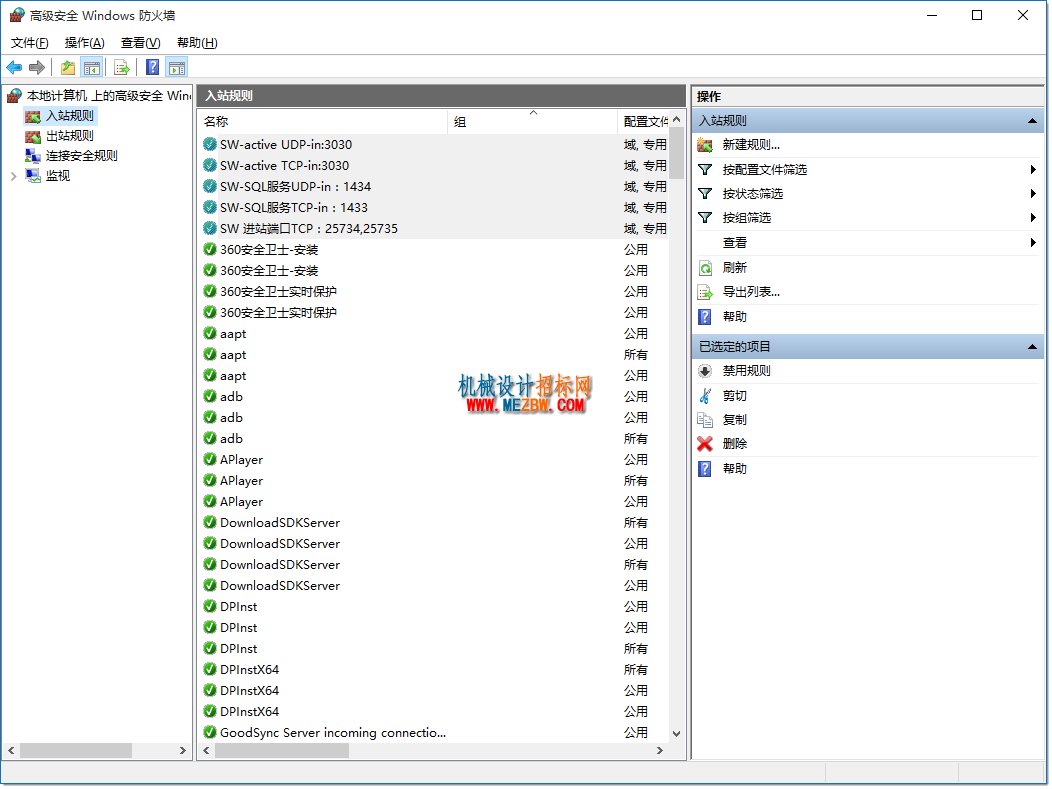
Task: Toggle the Action pane toolbar icon
Action: [177, 67]
